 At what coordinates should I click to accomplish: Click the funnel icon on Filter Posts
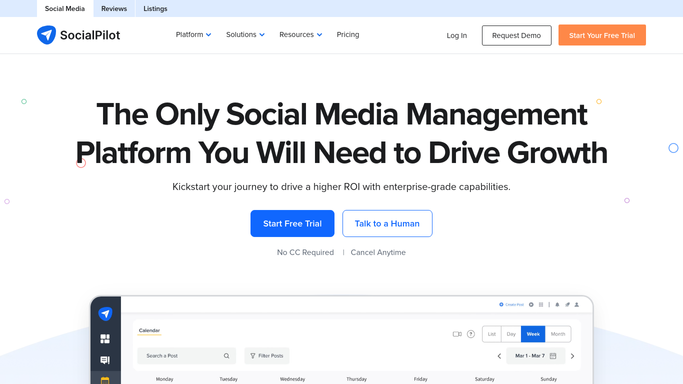253,356
